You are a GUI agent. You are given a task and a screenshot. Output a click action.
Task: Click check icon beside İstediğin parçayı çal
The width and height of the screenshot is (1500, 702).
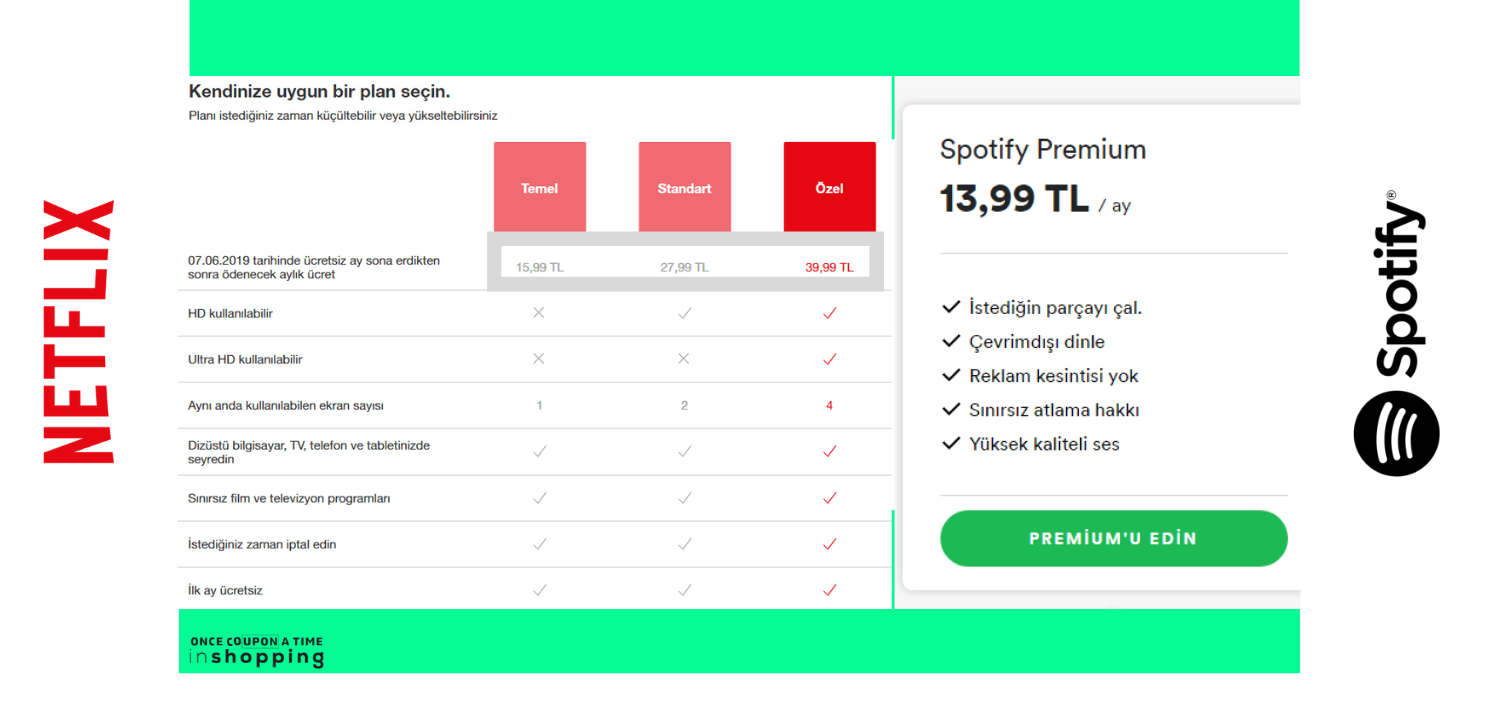pyautogui.click(x=951, y=307)
